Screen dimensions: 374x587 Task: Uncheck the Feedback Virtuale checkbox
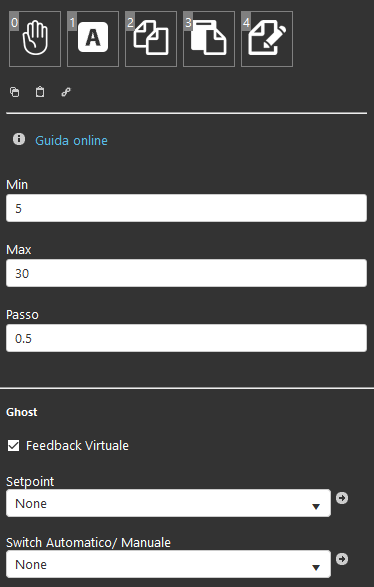(x=13, y=445)
